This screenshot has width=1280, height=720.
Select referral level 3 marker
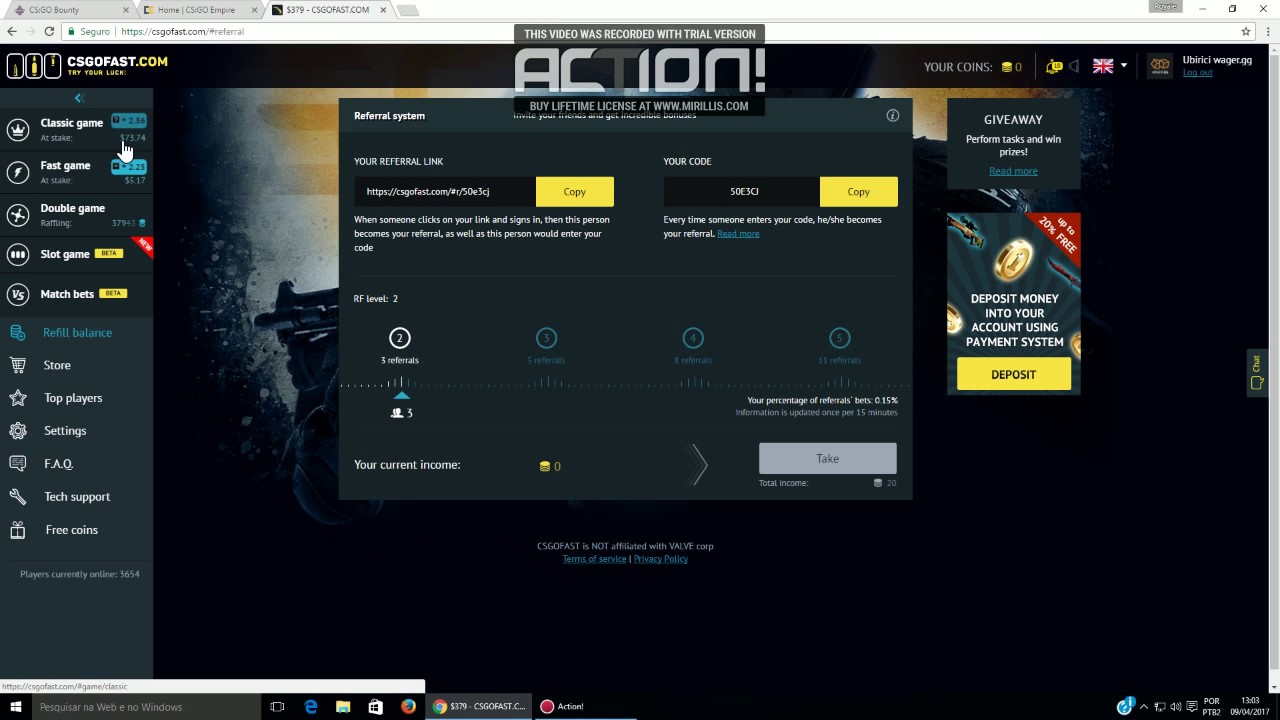click(x=546, y=338)
